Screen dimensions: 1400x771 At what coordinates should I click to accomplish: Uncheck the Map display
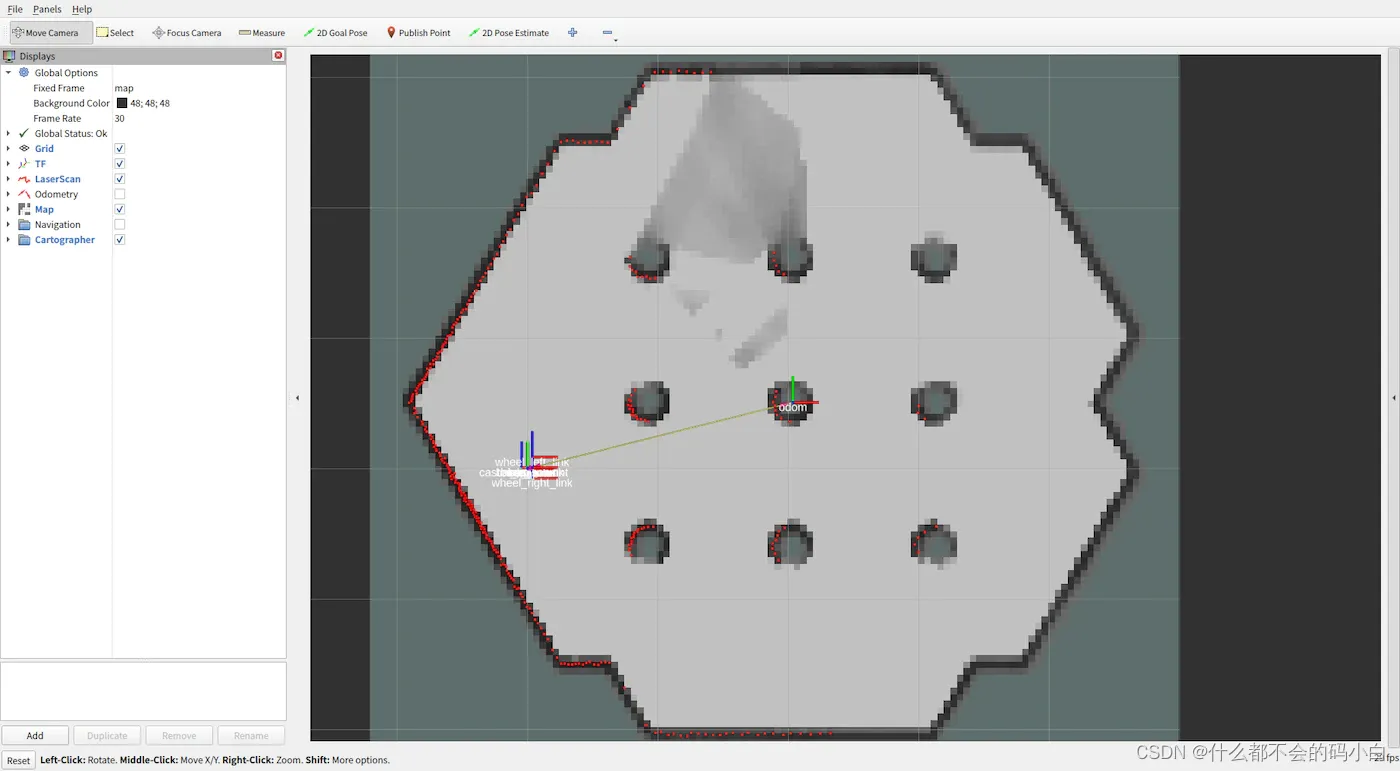[119, 209]
